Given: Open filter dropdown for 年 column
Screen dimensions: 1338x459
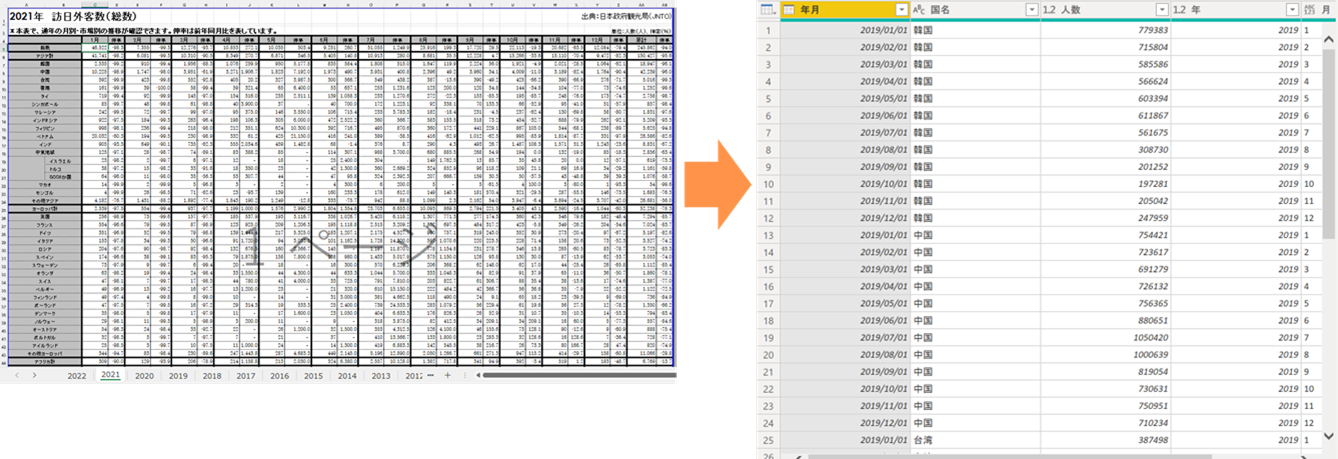Looking at the screenshot, I should (x=1292, y=9).
